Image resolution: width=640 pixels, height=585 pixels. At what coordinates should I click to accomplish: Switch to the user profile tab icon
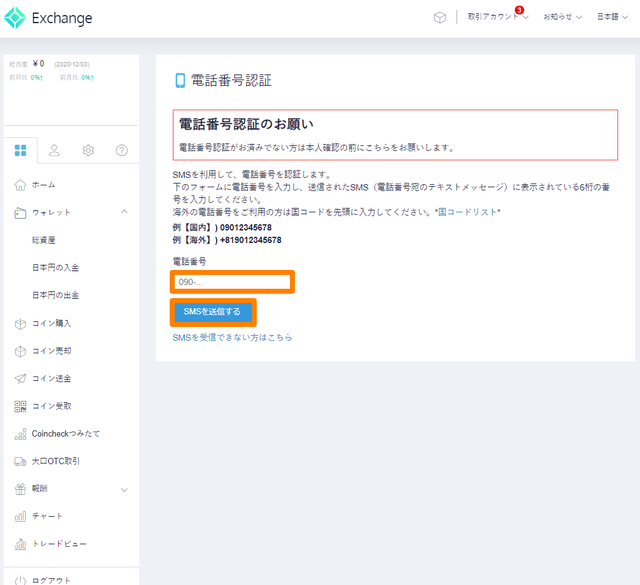tap(54, 150)
